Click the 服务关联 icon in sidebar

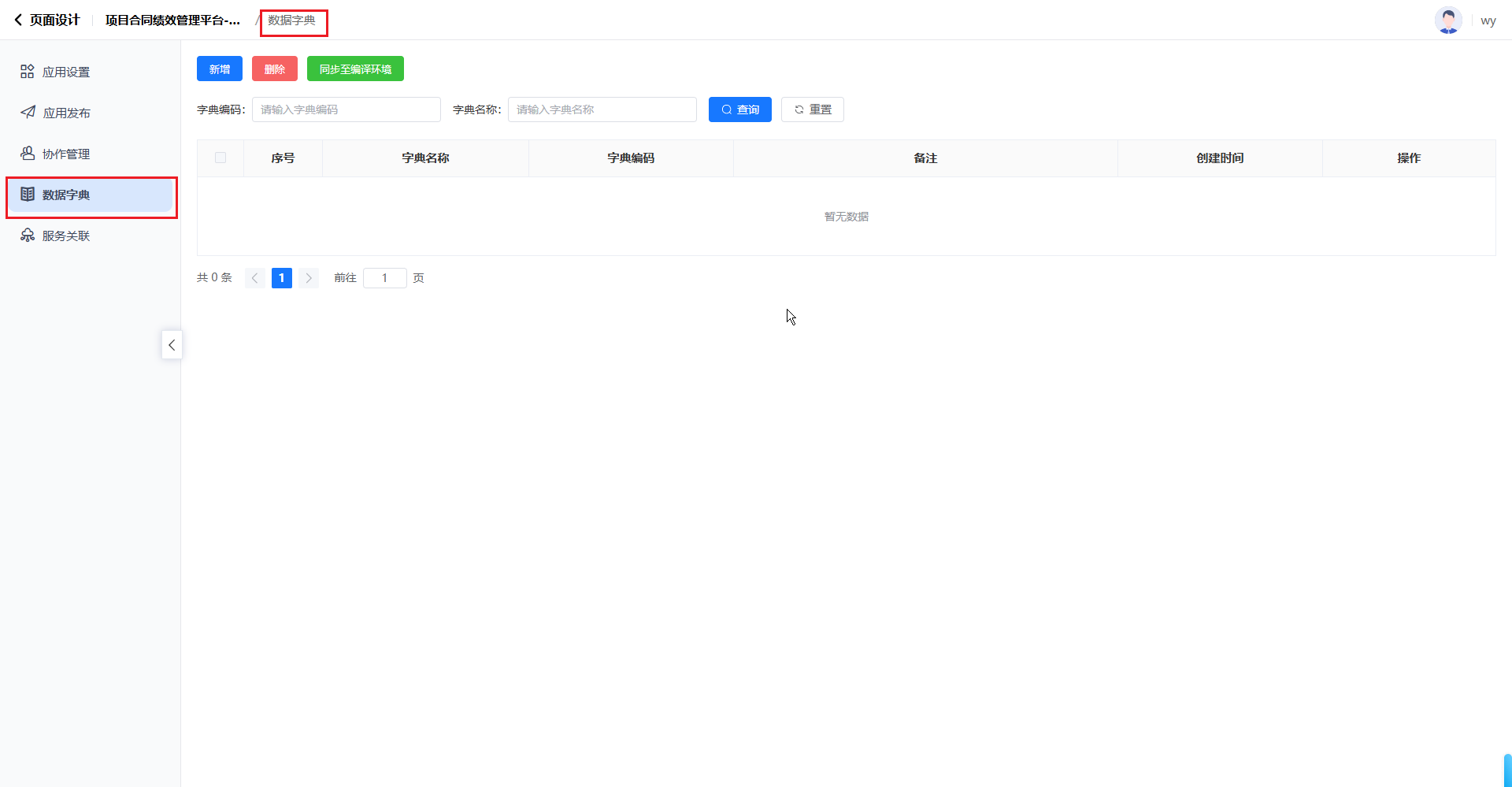point(28,236)
